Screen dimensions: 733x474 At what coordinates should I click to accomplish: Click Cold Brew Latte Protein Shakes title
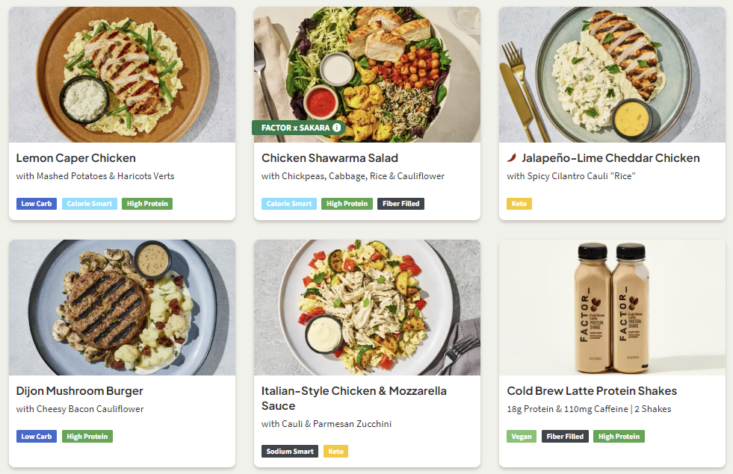591,391
